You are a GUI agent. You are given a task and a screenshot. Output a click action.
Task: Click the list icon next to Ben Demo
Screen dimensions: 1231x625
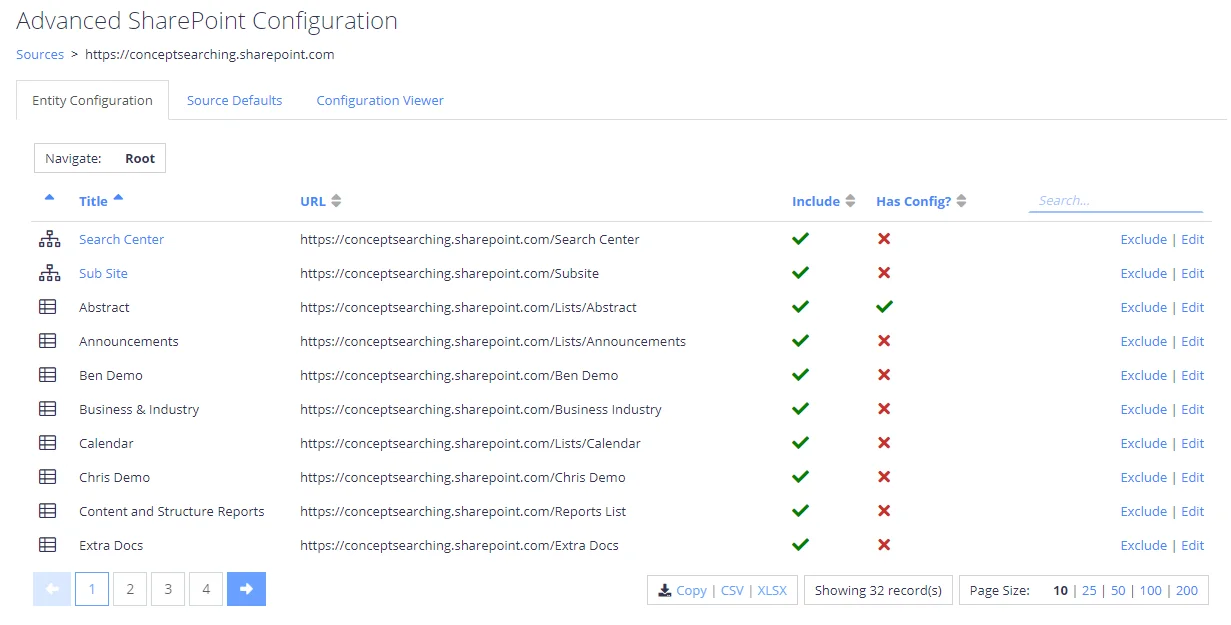pos(48,376)
